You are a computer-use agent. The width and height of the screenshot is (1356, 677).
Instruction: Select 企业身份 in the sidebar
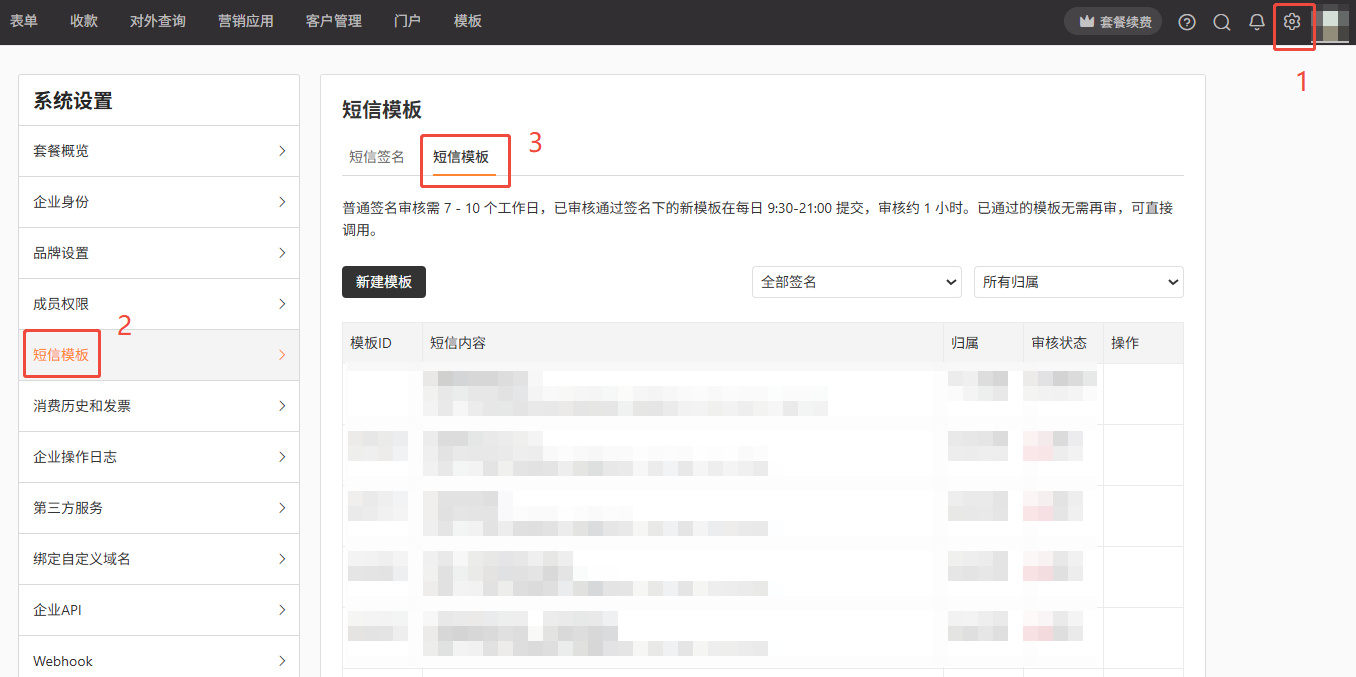(159, 202)
